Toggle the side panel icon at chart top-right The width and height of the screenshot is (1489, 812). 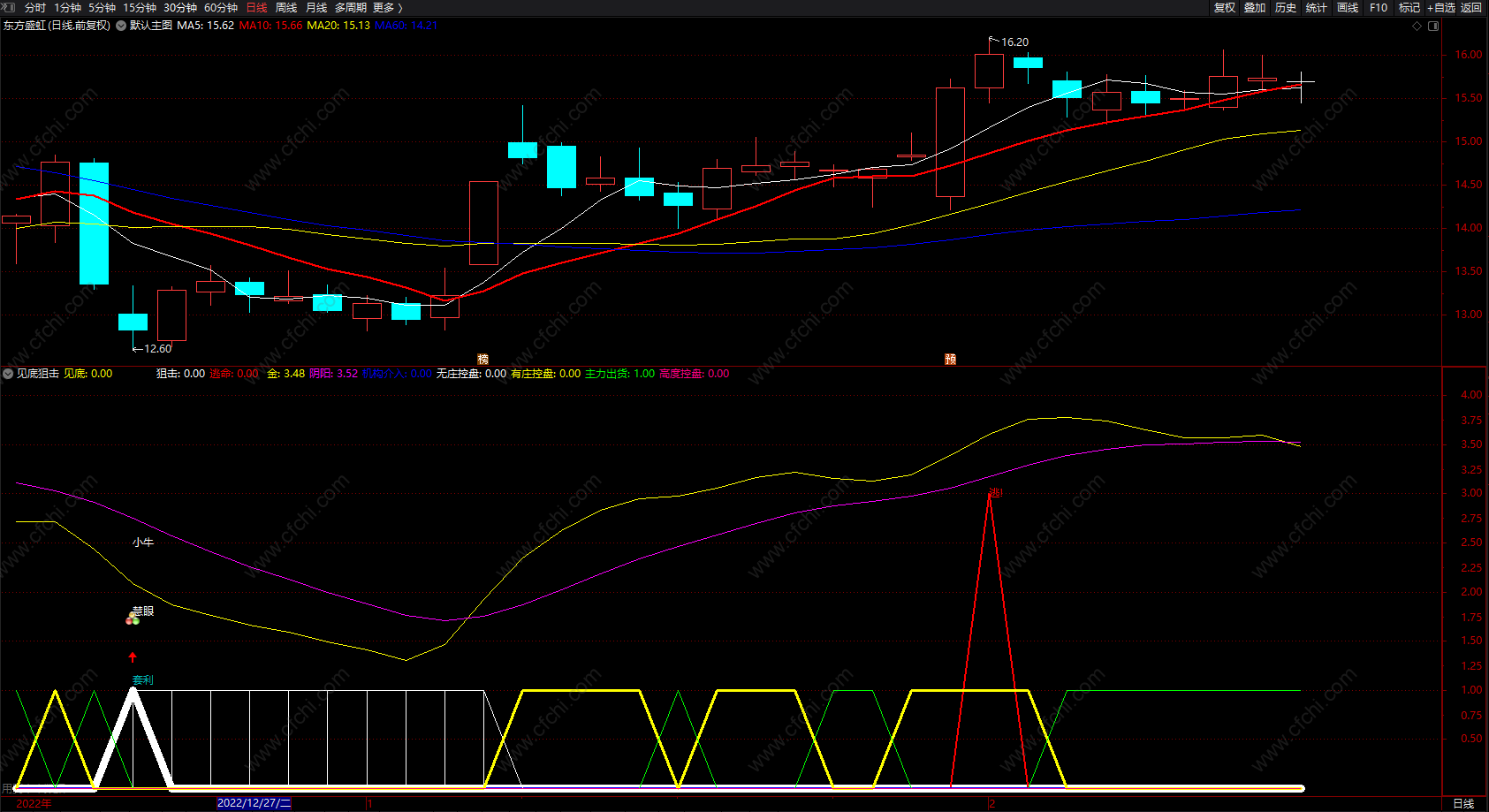(x=1433, y=26)
